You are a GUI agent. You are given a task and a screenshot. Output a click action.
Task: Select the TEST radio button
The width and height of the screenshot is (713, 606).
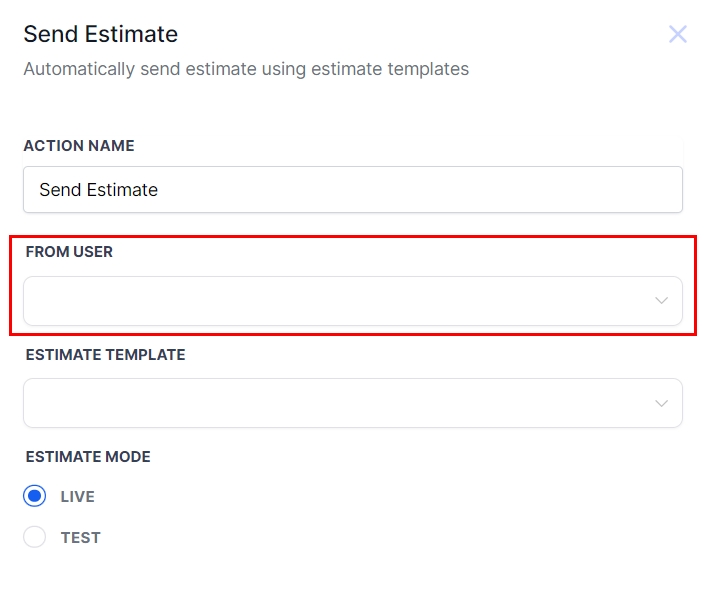35,537
